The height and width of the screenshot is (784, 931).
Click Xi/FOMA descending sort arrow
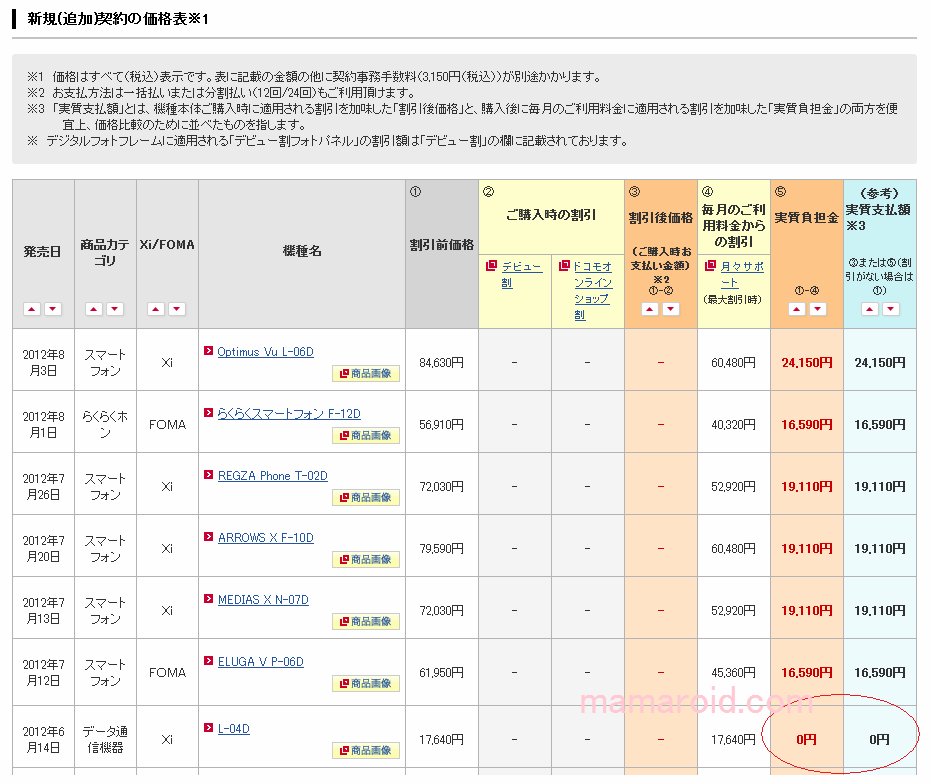tap(177, 310)
